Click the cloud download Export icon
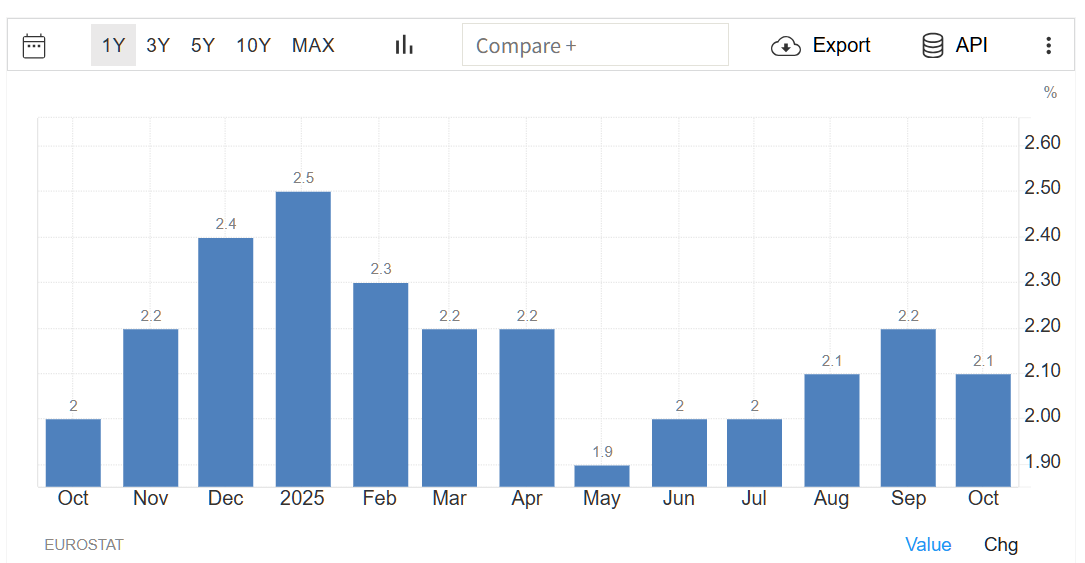1085x563 pixels. tap(786, 46)
